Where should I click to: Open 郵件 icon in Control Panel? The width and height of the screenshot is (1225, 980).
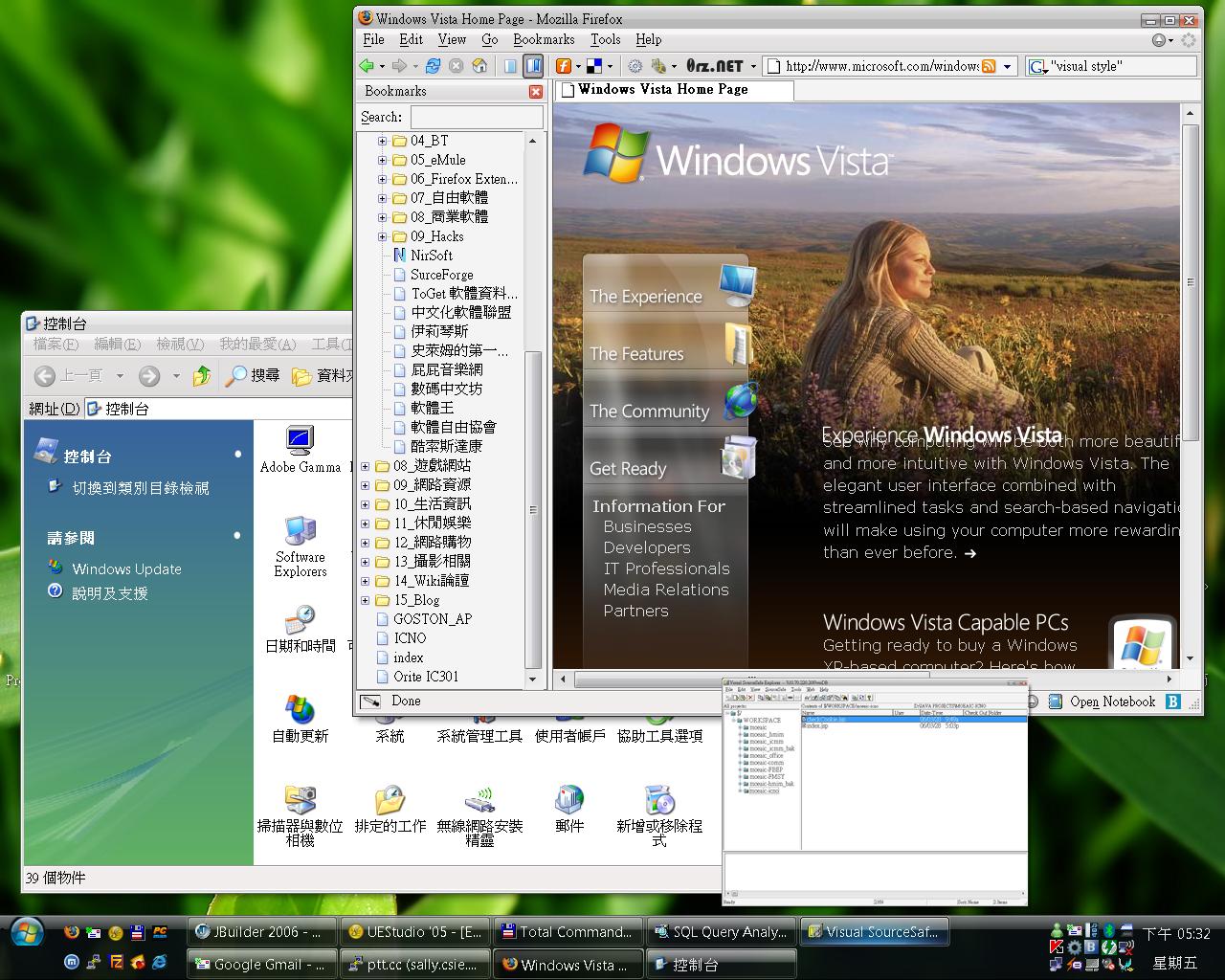[569, 810]
